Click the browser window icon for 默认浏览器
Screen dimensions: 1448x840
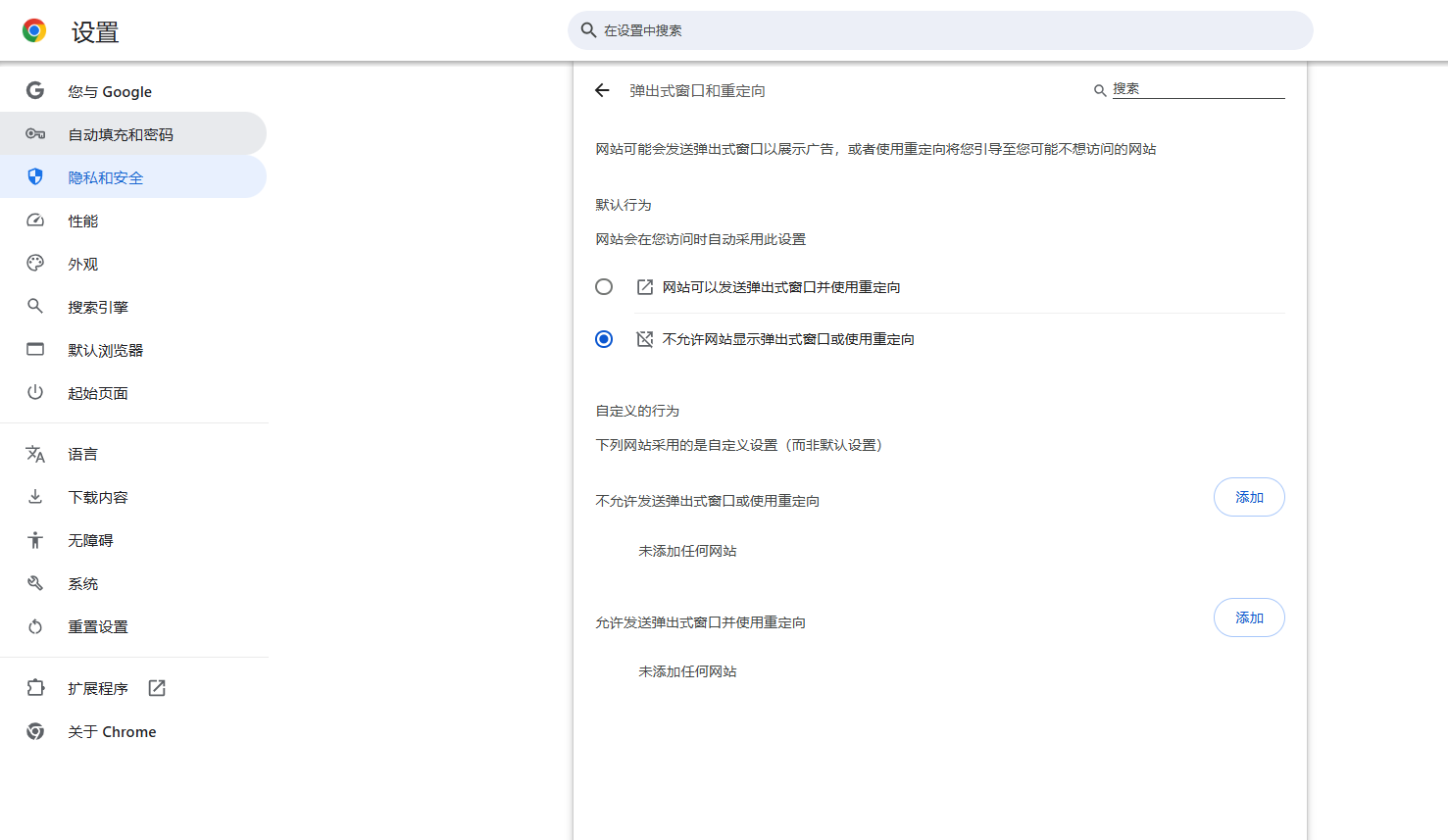click(35, 350)
